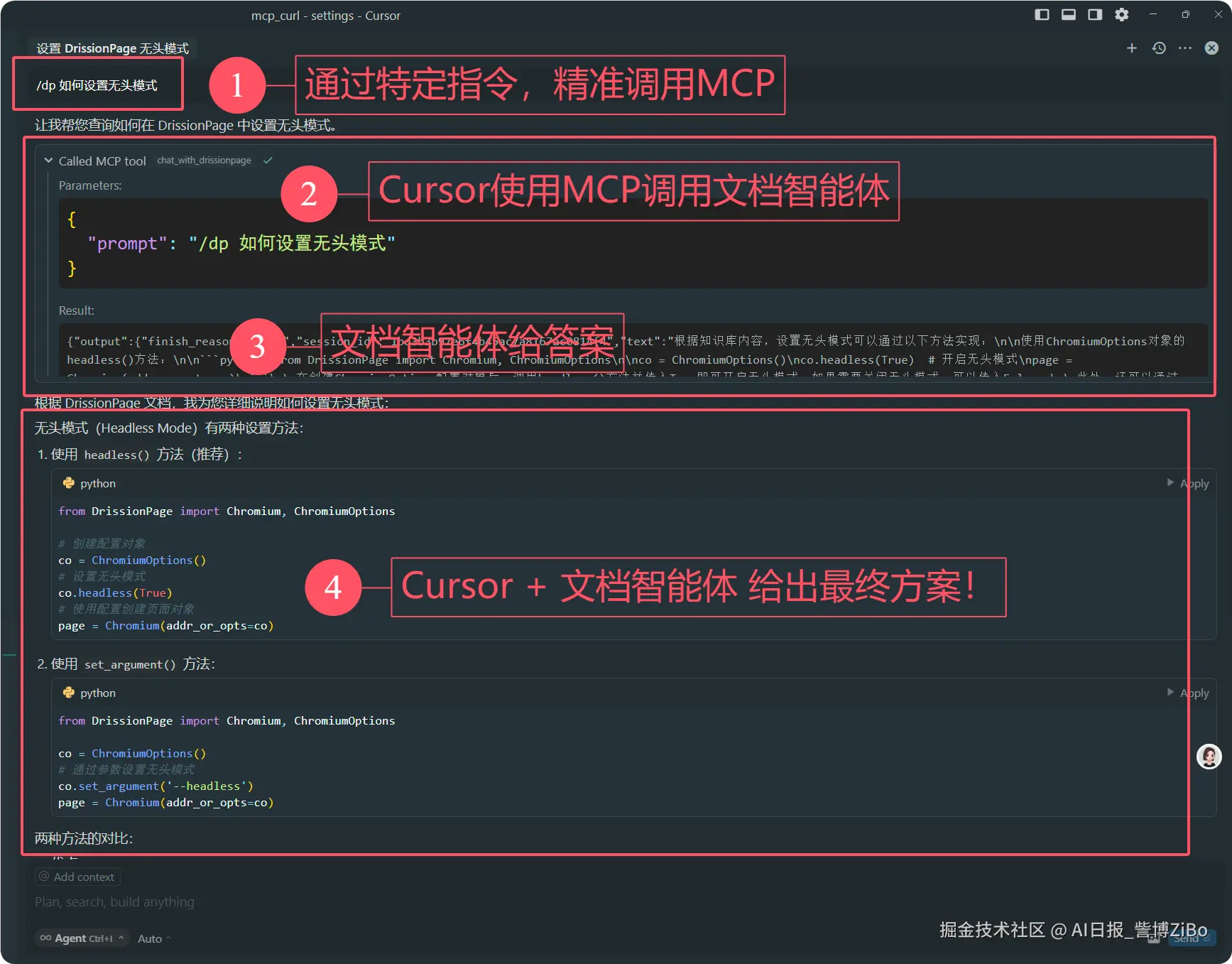Screen dimensions: 1232x964
Task: Collapse the Called MCP tool section
Action: pos(48,161)
